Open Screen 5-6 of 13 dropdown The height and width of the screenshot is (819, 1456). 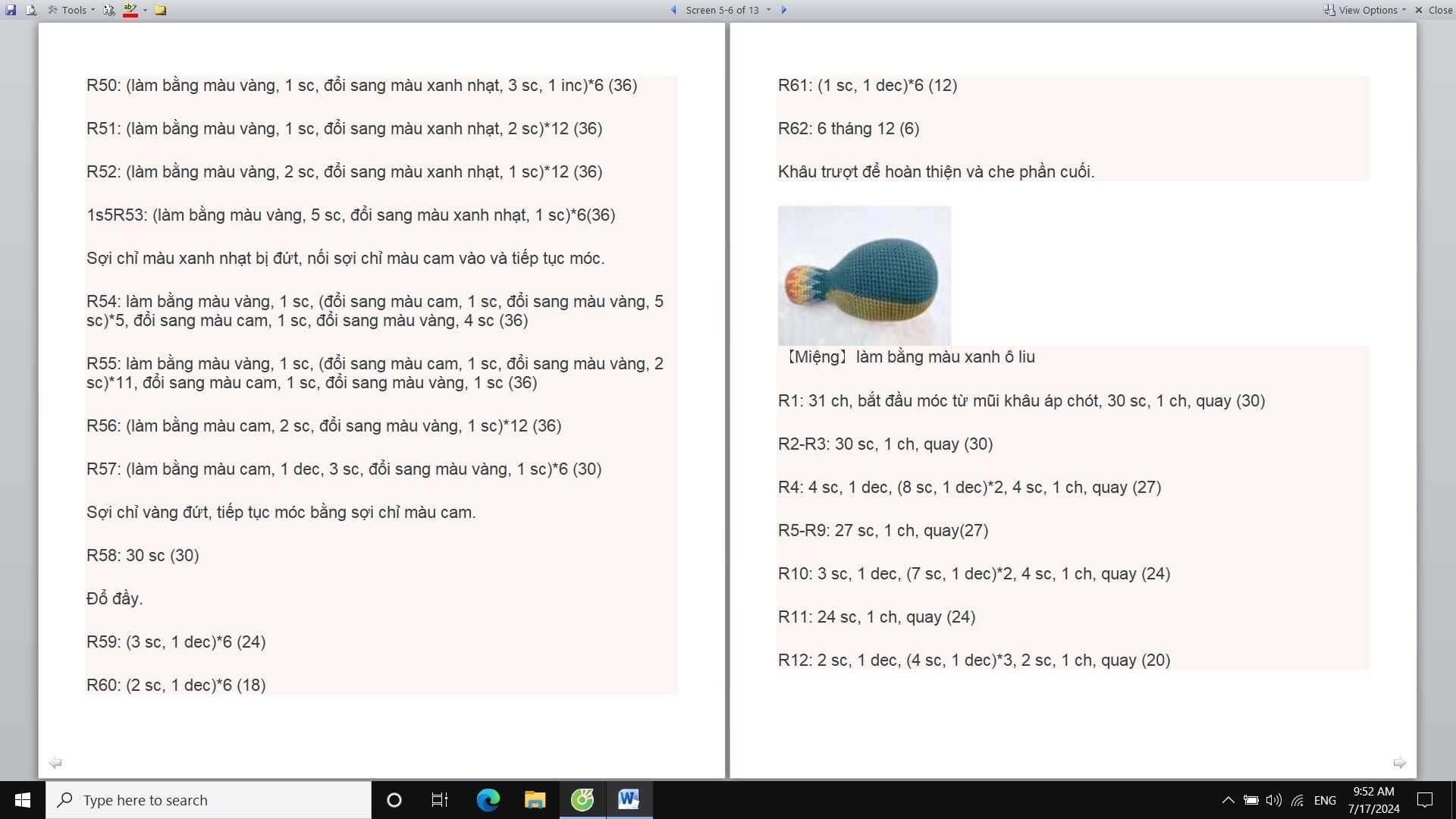click(x=726, y=10)
